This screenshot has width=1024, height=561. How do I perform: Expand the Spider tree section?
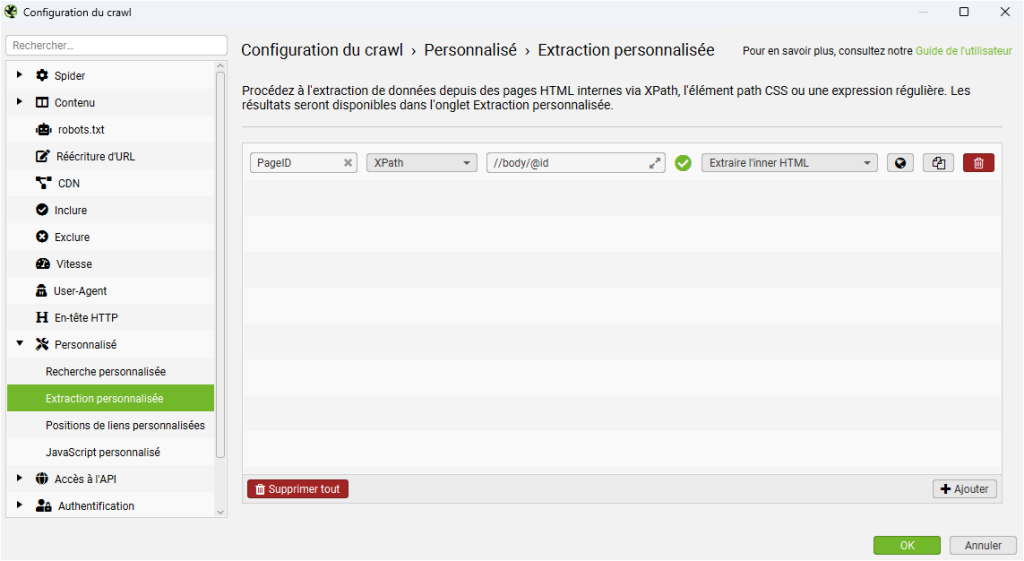point(19,75)
